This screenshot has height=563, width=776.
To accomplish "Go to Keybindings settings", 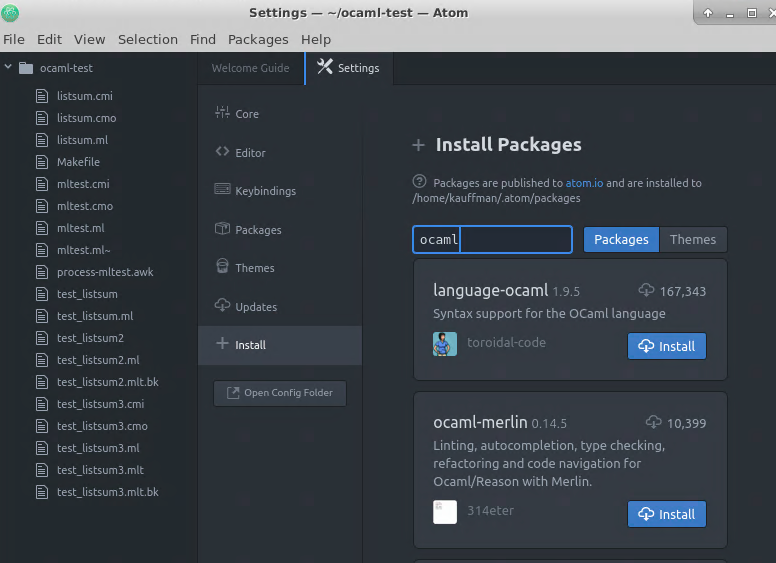I will [265, 191].
